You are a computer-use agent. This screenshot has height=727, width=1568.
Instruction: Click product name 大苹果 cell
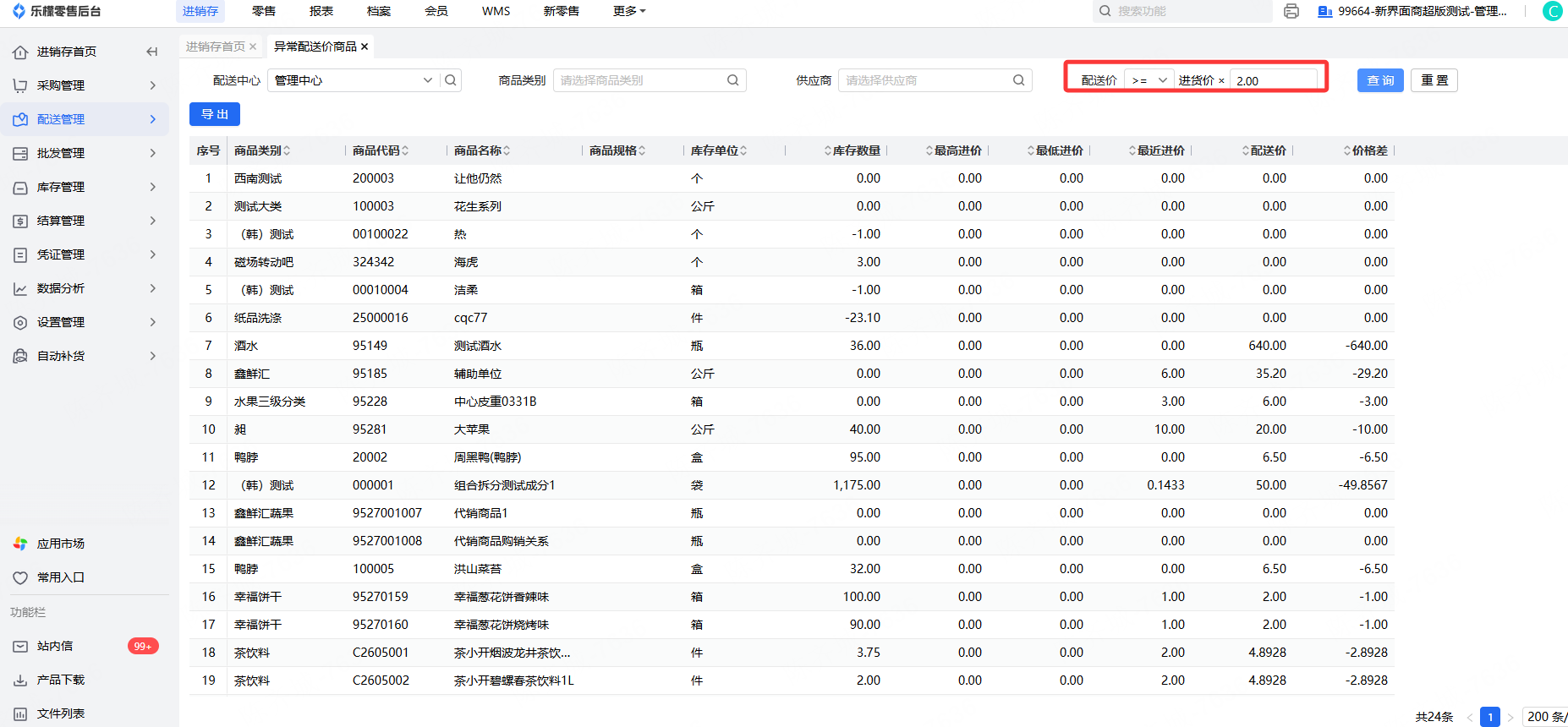[x=472, y=429]
